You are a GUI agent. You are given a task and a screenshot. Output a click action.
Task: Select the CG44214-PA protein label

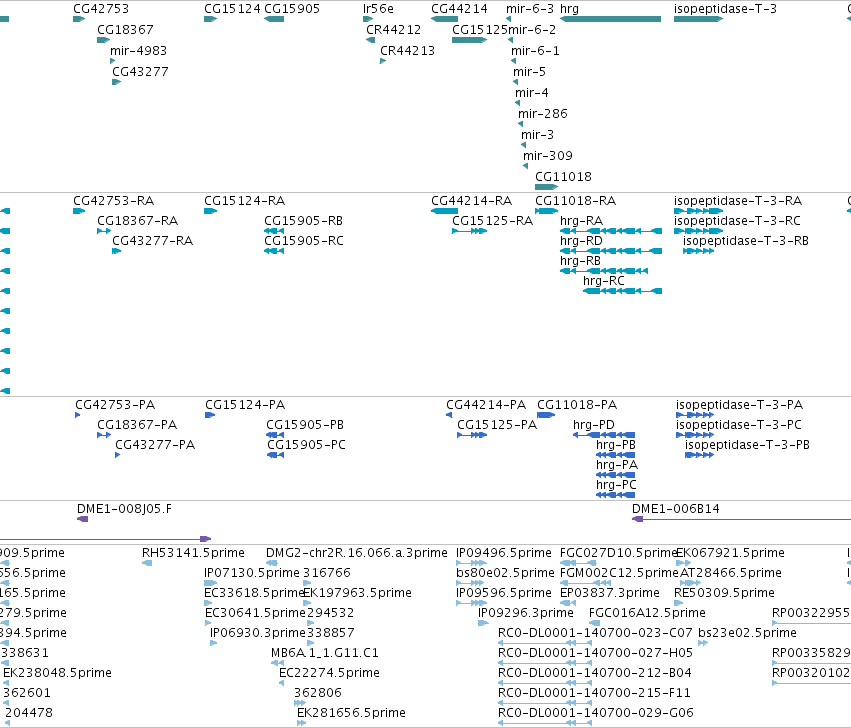(x=486, y=405)
